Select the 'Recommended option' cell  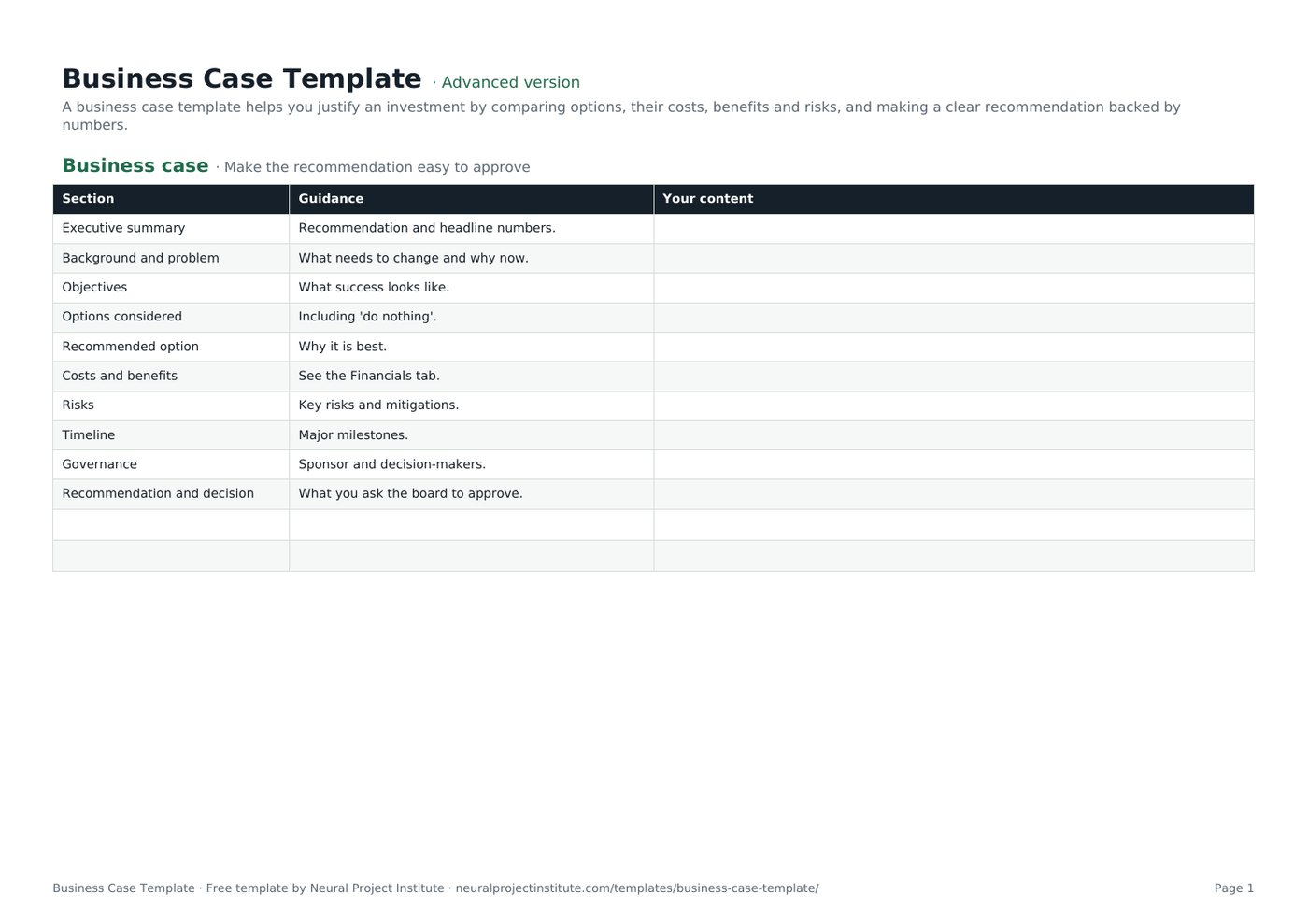pos(171,347)
